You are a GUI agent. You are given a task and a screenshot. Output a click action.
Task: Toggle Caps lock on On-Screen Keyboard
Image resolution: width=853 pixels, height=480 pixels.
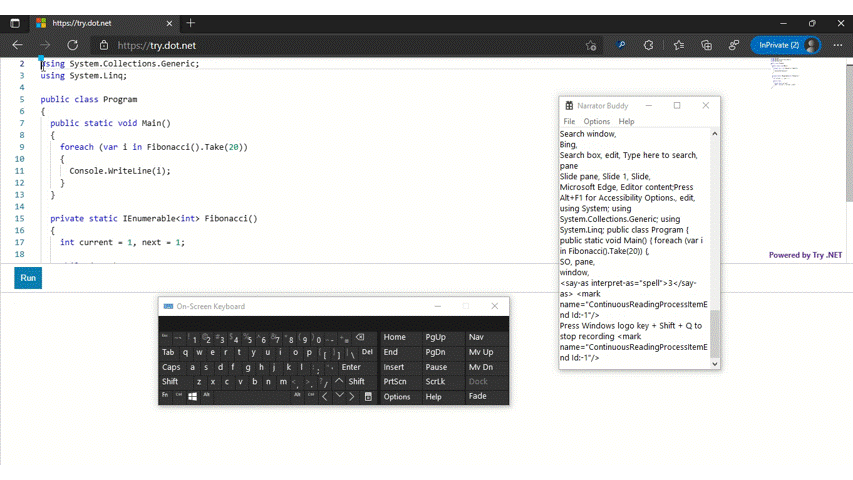tap(171, 367)
